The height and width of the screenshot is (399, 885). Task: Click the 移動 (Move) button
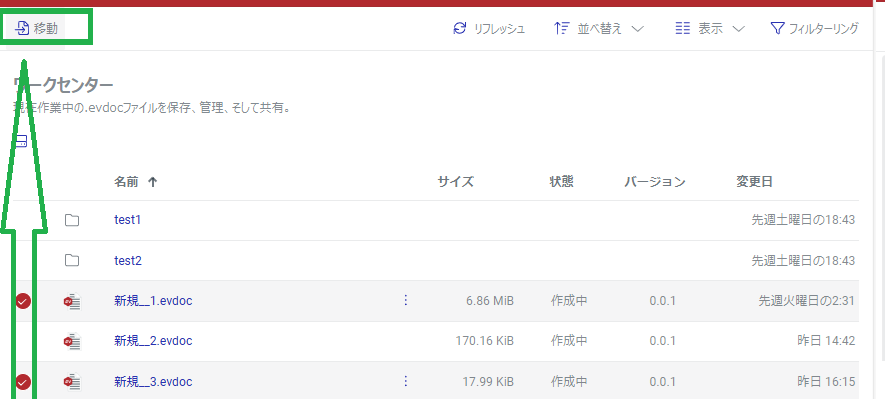pos(37,28)
